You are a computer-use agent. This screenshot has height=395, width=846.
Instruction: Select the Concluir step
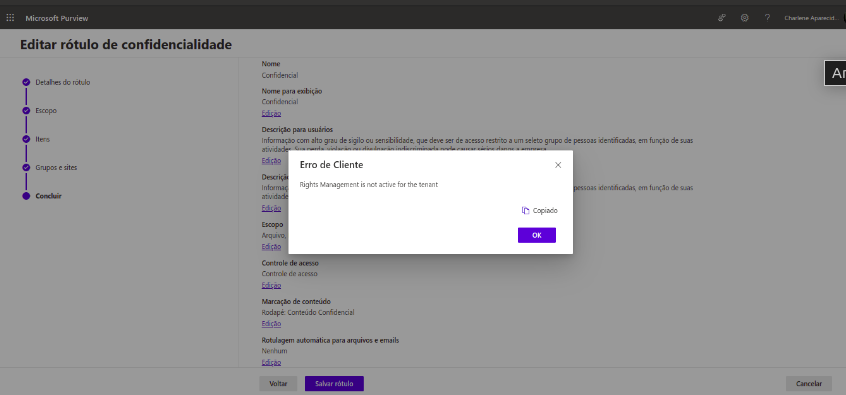pos(49,196)
